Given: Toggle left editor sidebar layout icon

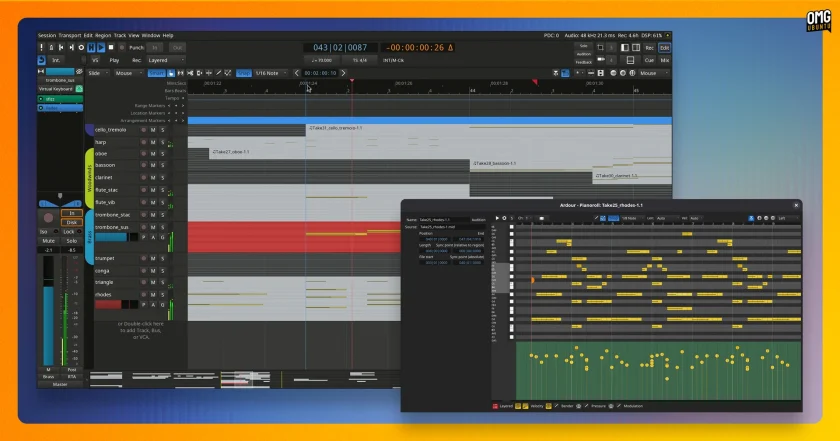Looking at the screenshot, I should click(x=625, y=48).
